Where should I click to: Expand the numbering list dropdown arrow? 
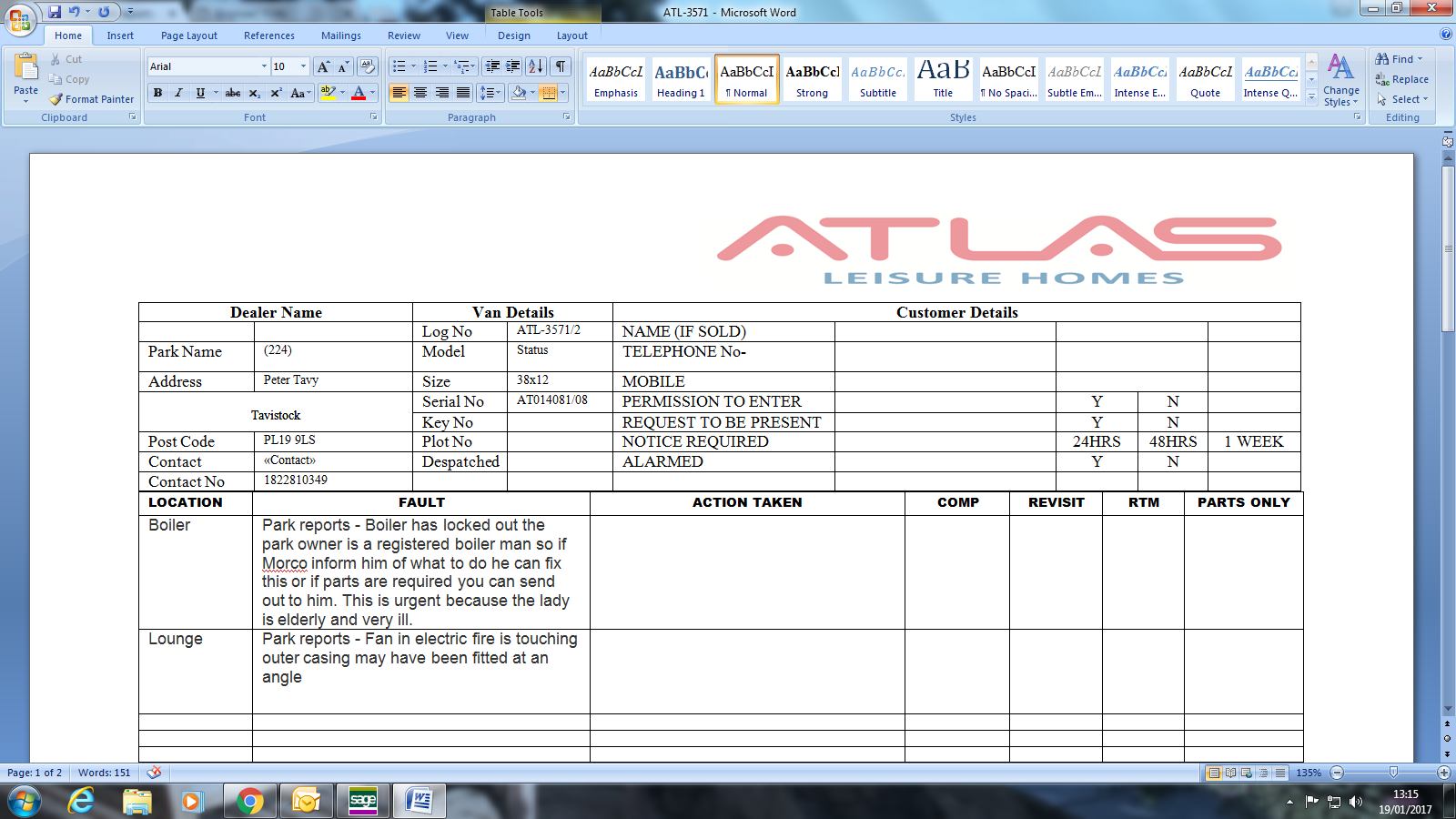445,66
